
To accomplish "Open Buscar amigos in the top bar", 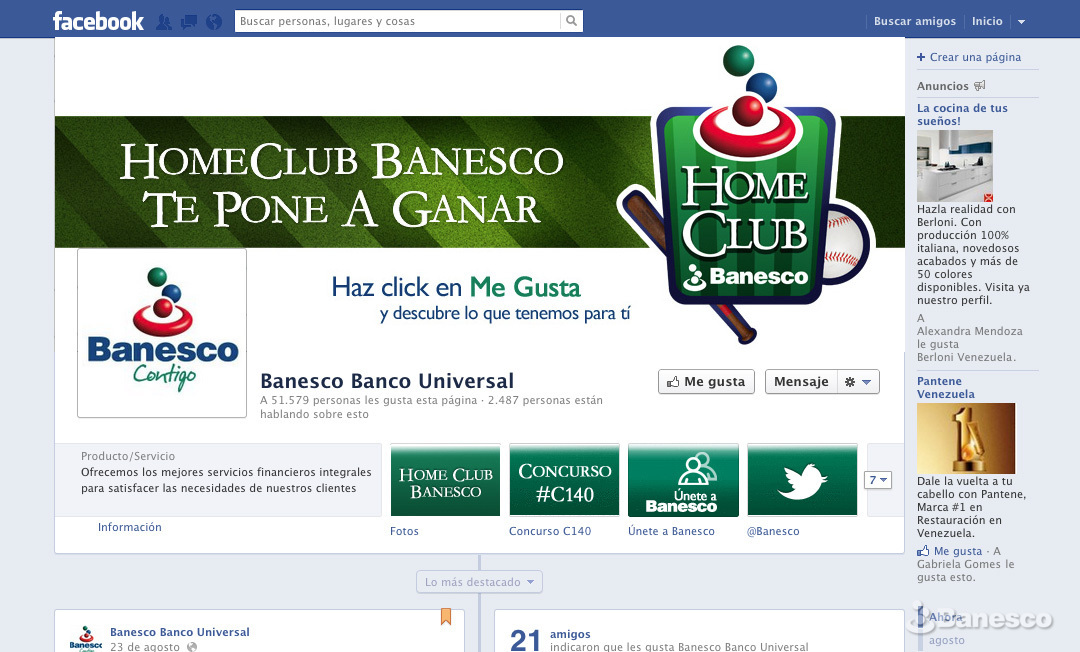I will (914, 21).
